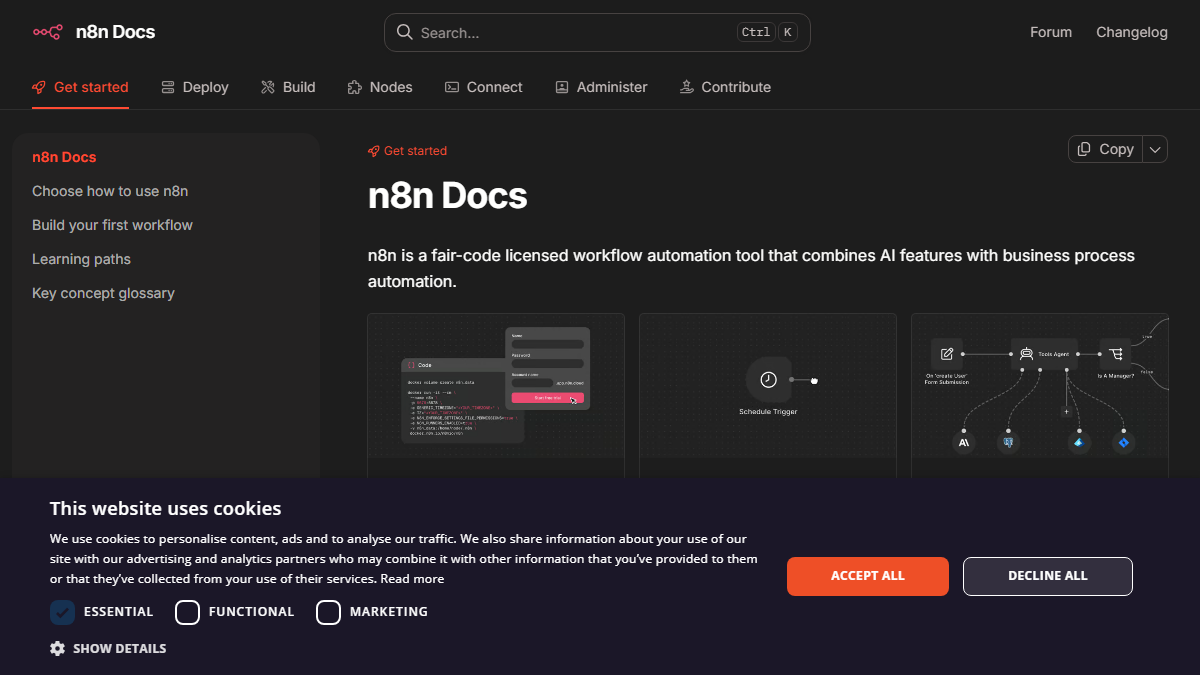
Task: Follow the Read more cookie link
Action: 412,579
